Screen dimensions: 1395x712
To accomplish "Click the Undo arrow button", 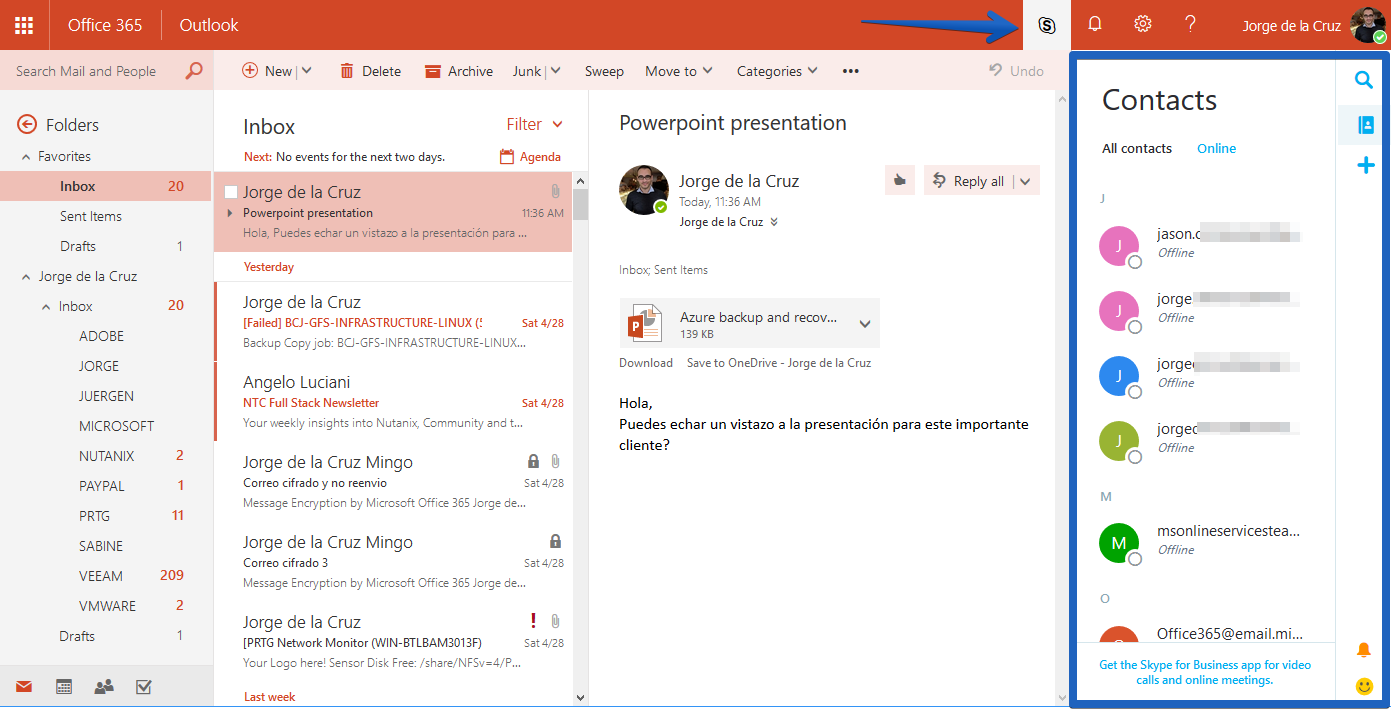I will point(1016,71).
